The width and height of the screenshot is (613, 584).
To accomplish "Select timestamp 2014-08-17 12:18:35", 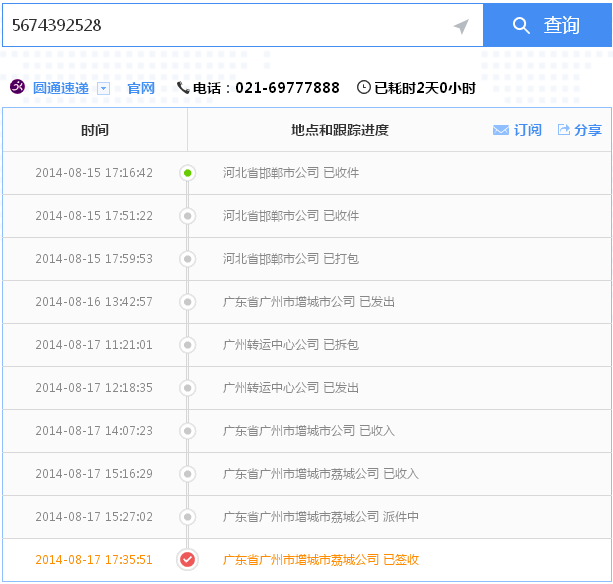I will (94, 388).
